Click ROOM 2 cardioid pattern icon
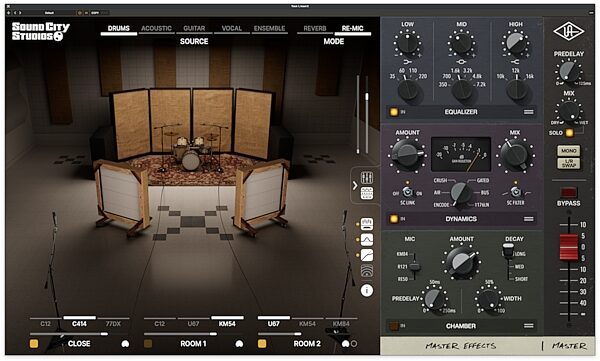 [345, 344]
